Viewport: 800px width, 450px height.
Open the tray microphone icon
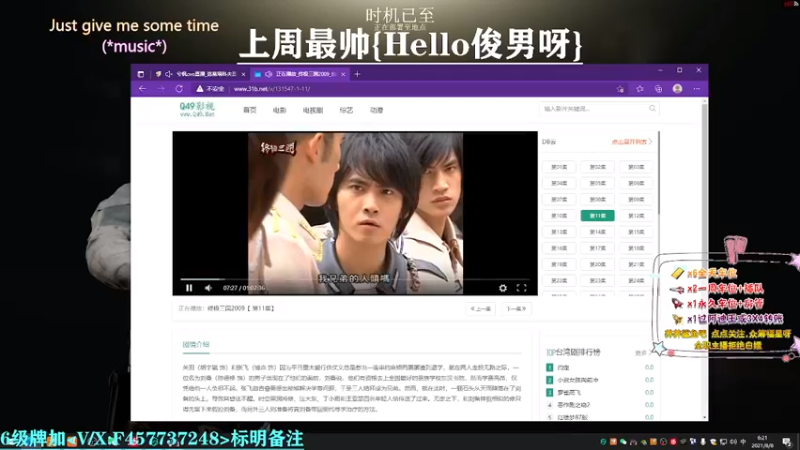point(703,442)
